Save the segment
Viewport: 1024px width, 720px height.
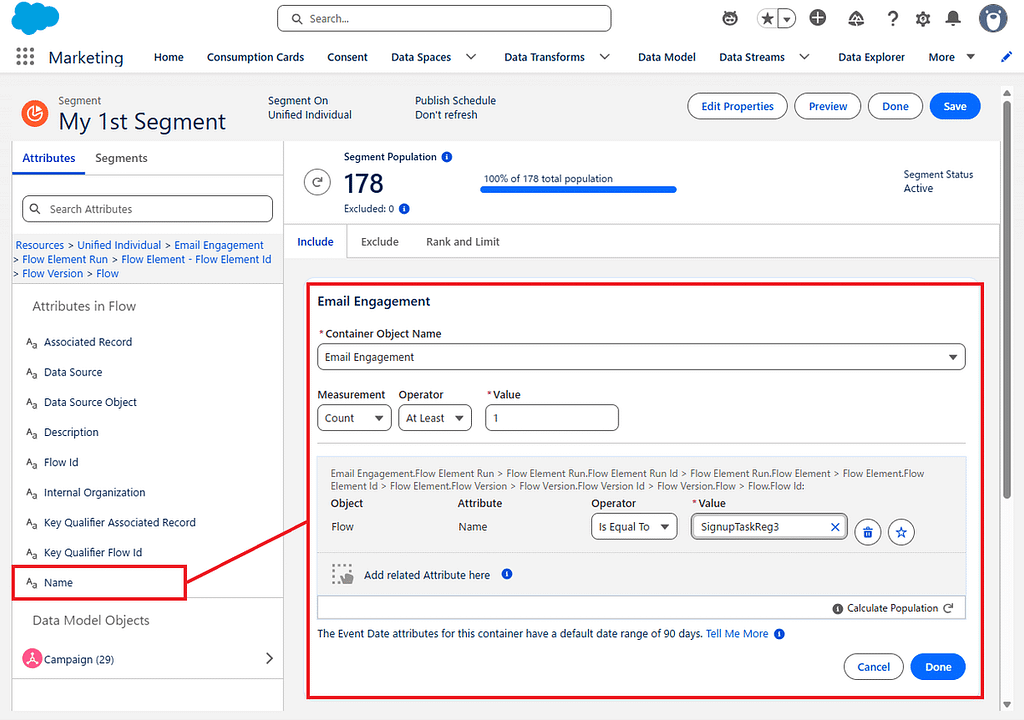click(955, 106)
